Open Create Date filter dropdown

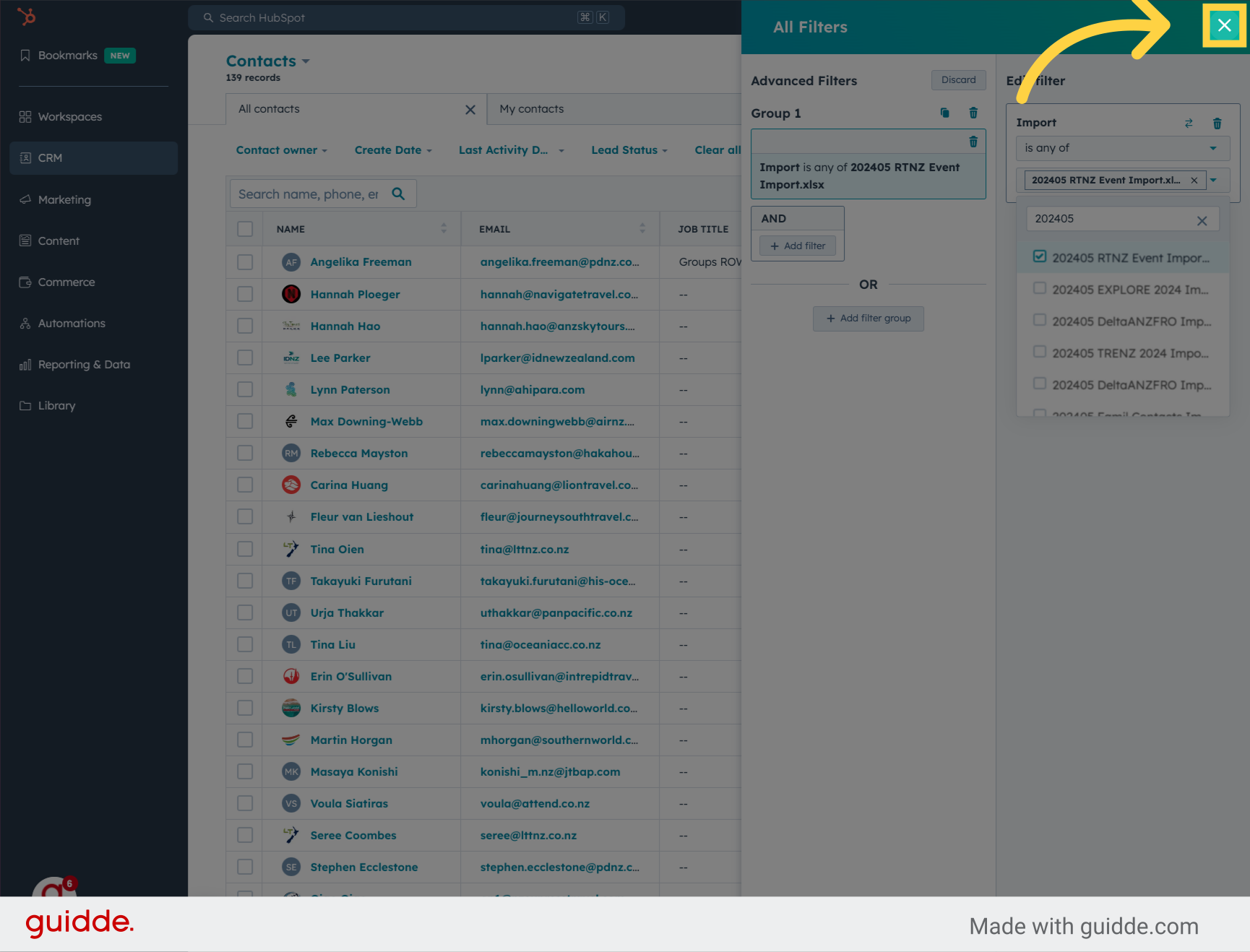click(x=393, y=150)
